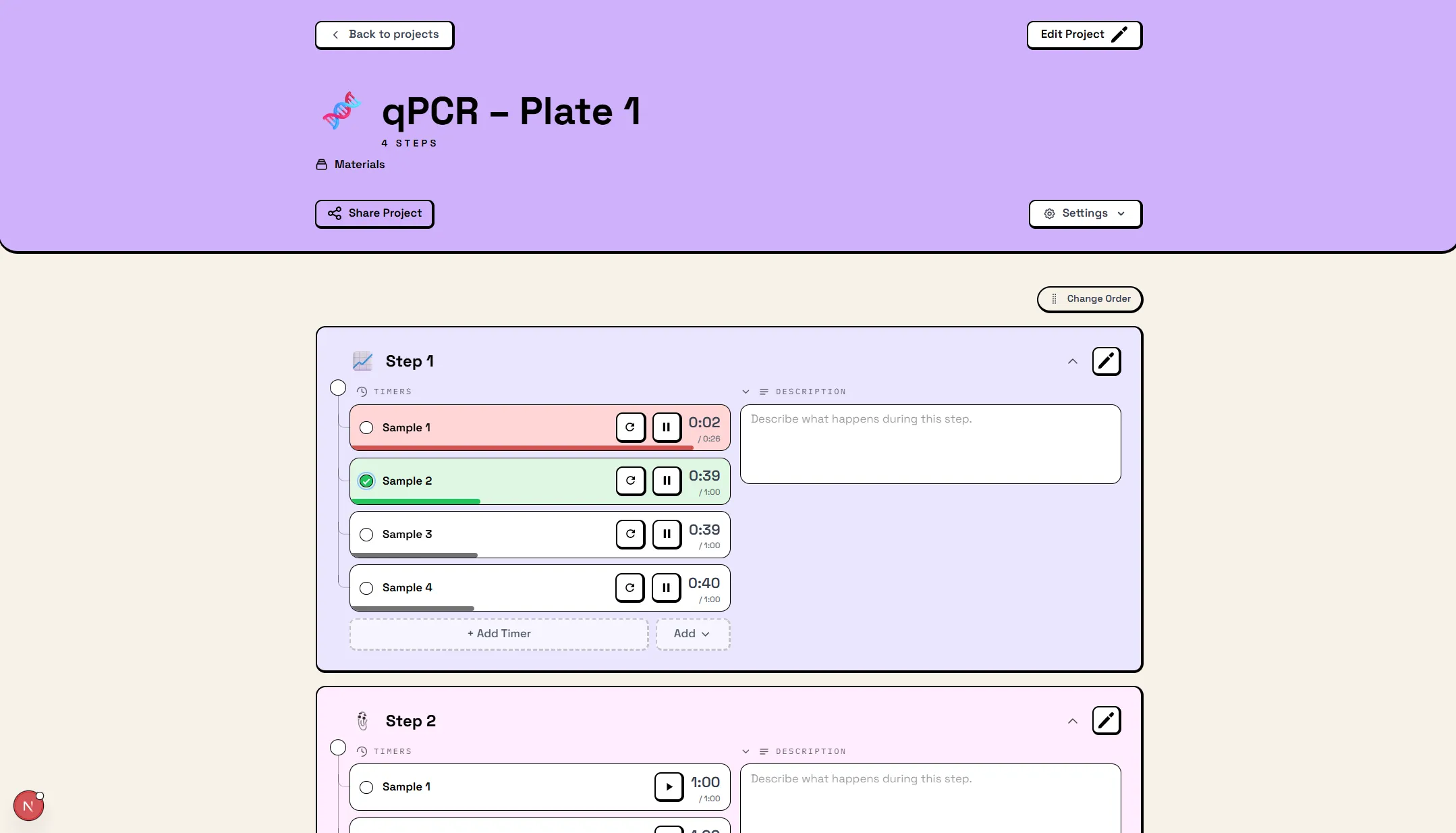
Task: Start the Sample 1 timer in Step 2
Action: tap(669, 786)
